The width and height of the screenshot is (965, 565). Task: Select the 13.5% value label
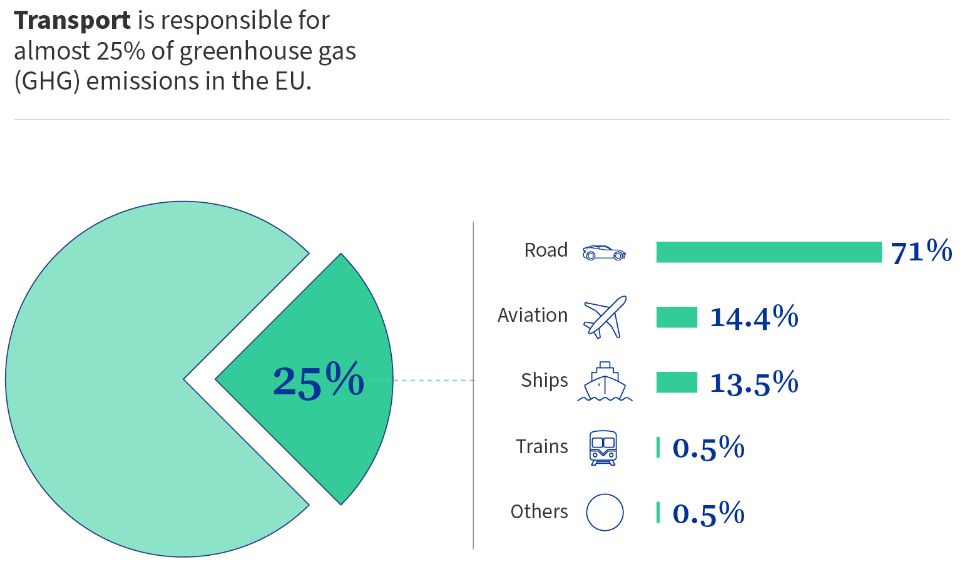pos(754,382)
